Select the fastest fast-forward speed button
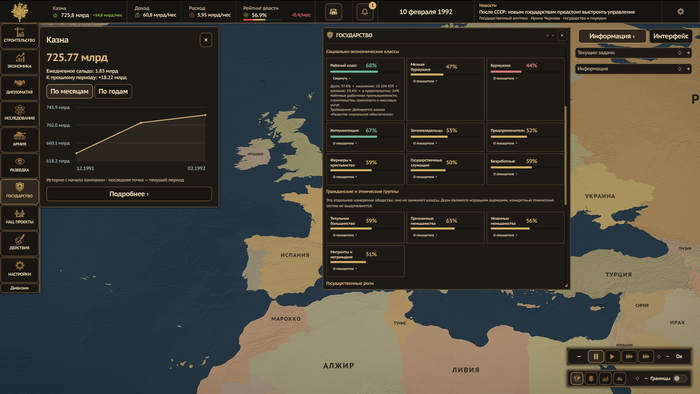The width and height of the screenshot is (700, 394). point(646,357)
